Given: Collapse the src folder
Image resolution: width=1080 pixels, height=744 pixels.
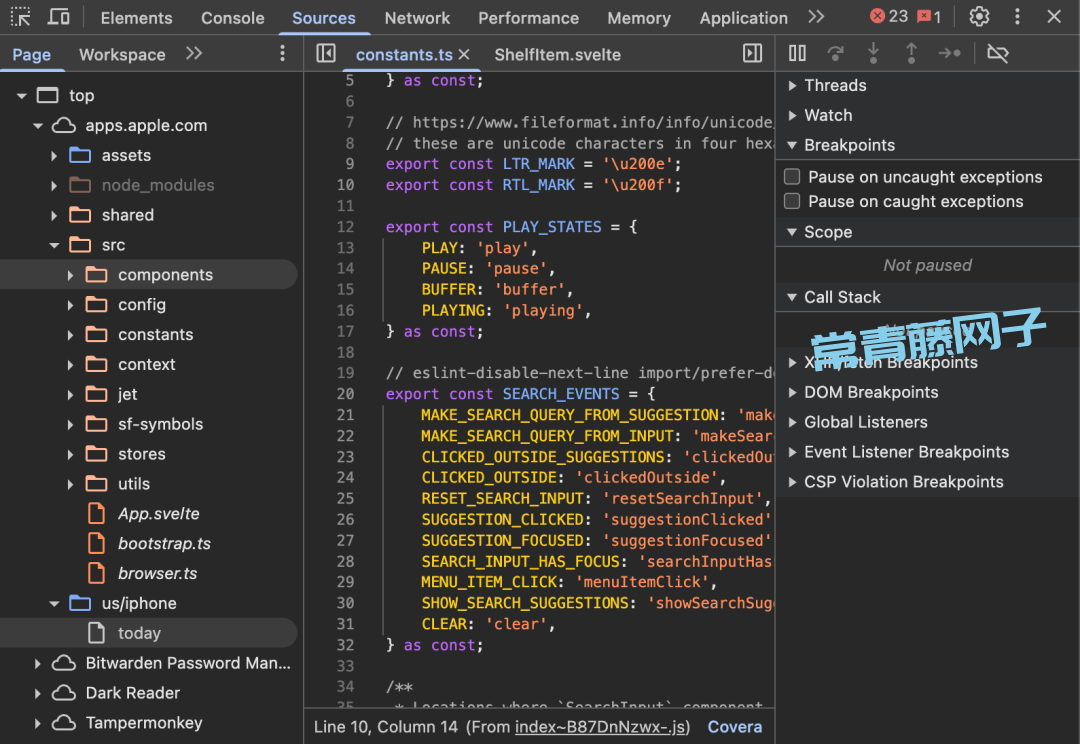Looking at the screenshot, I should coord(54,245).
